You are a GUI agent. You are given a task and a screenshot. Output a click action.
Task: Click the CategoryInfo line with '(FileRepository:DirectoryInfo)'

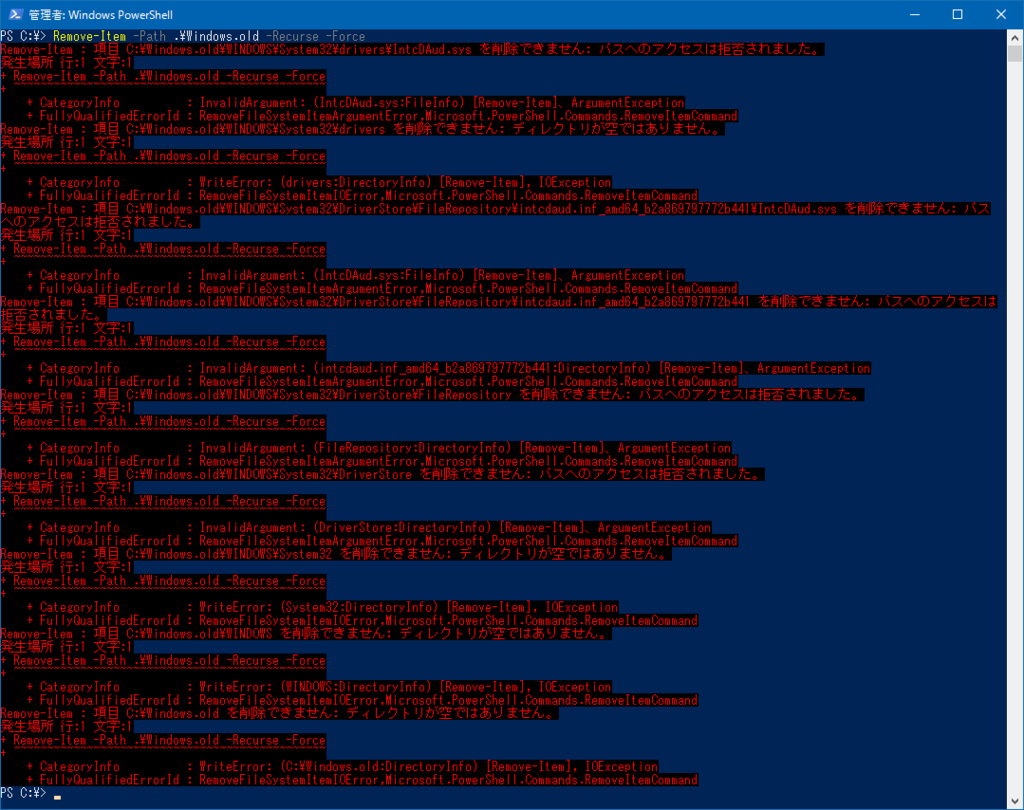(x=379, y=448)
